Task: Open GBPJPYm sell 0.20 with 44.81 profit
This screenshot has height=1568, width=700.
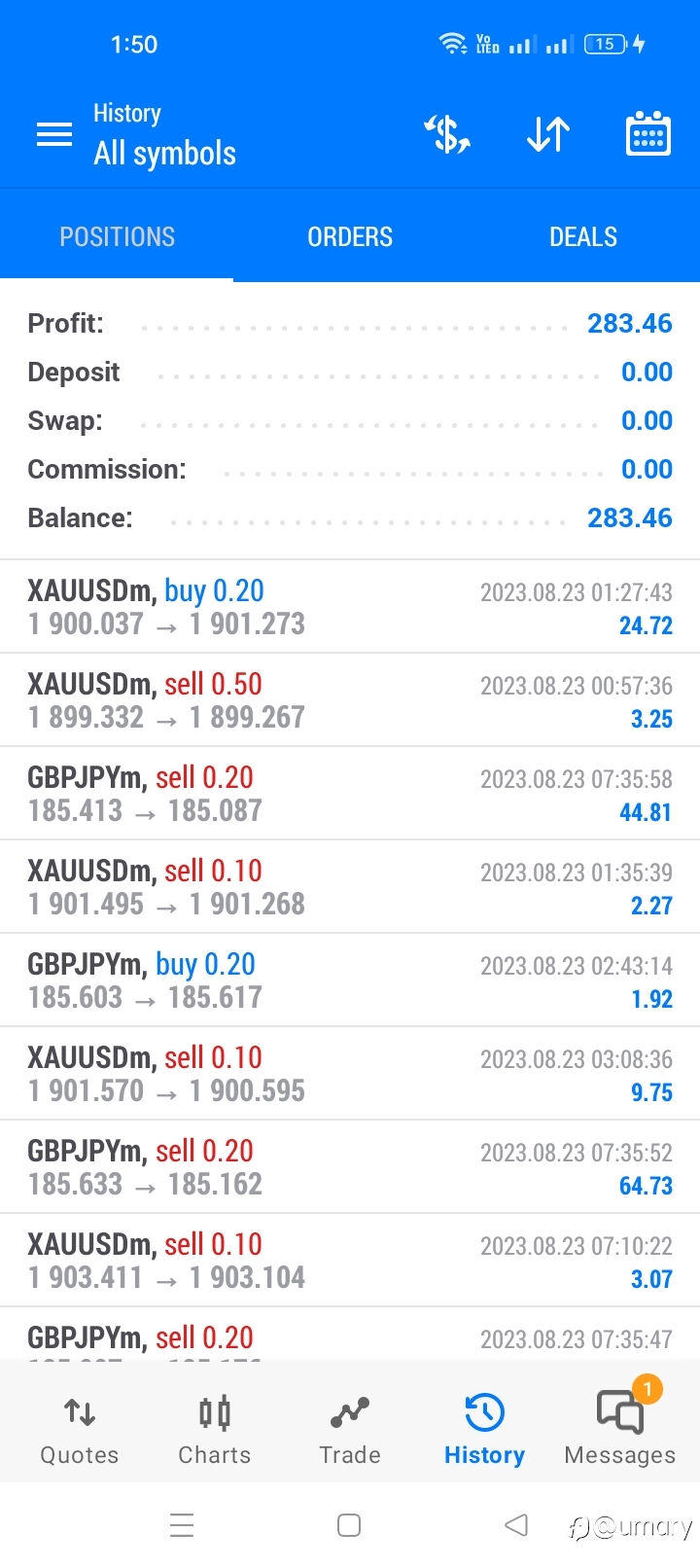Action: 350,793
